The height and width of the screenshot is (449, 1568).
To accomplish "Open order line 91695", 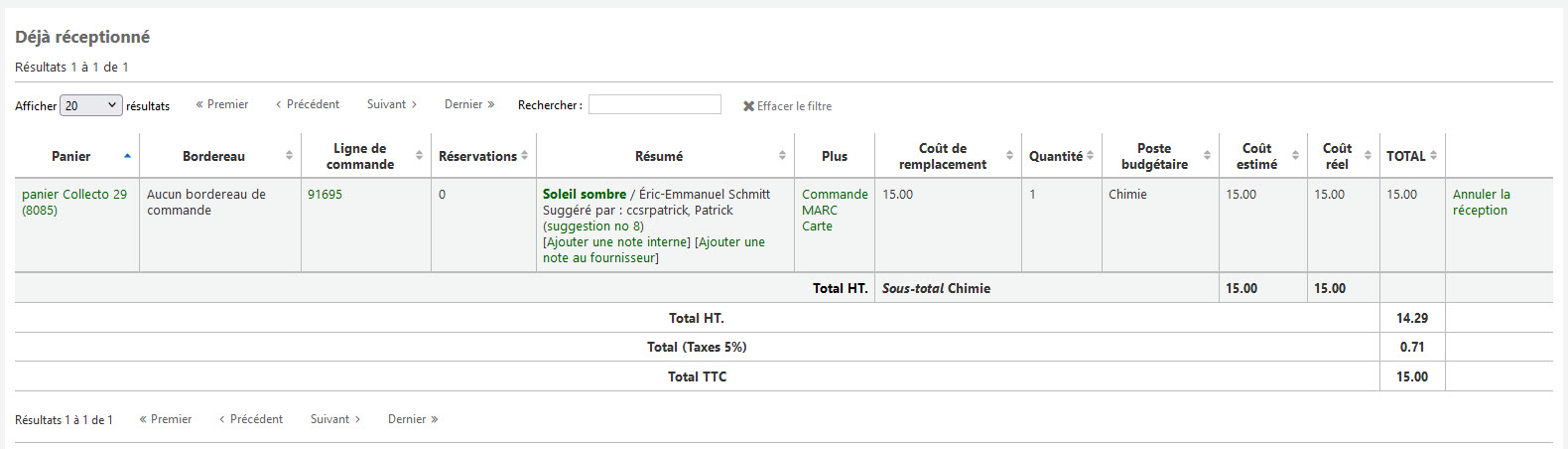I will point(325,194).
